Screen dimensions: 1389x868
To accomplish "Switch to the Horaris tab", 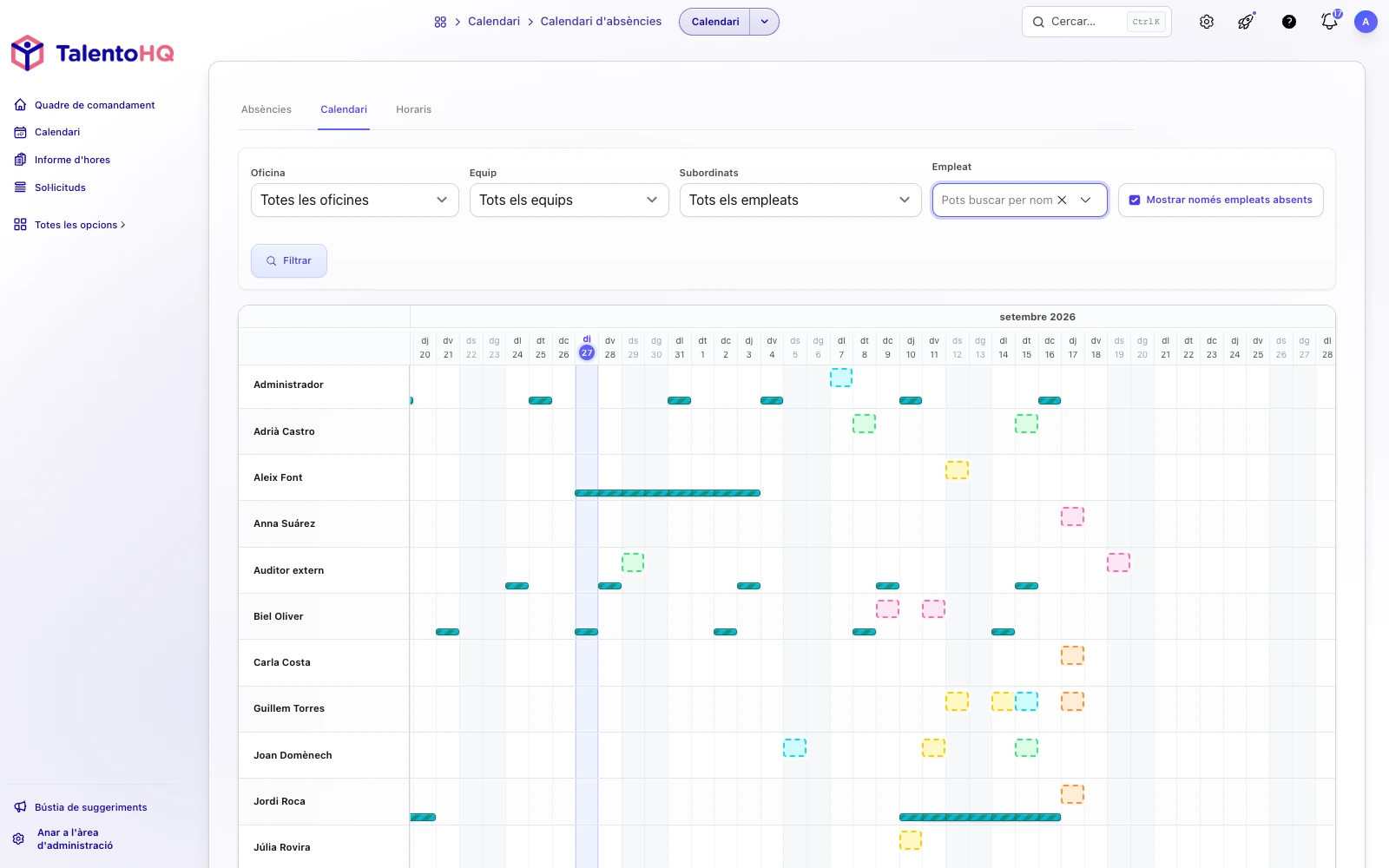I will point(413,109).
